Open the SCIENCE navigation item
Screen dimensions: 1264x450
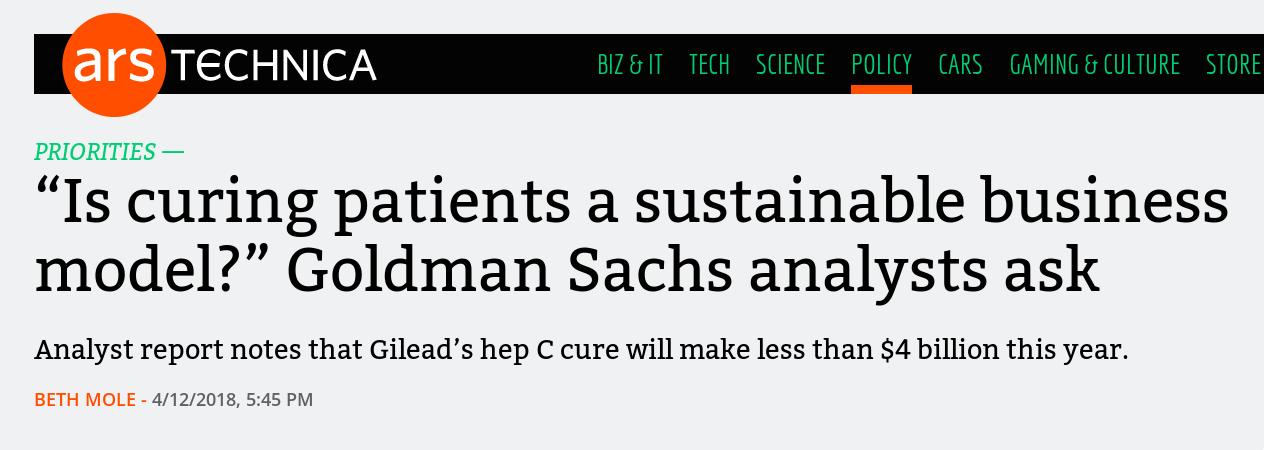coord(790,65)
